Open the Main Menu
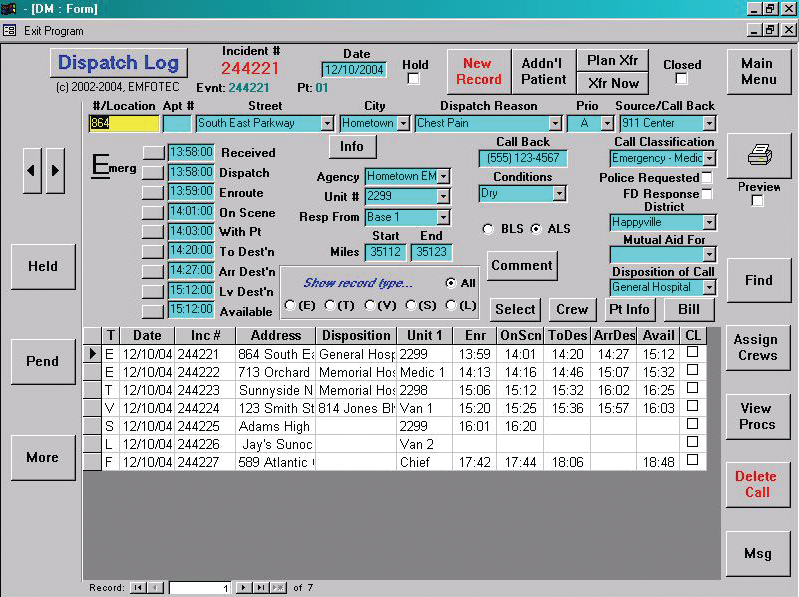 (757, 71)
